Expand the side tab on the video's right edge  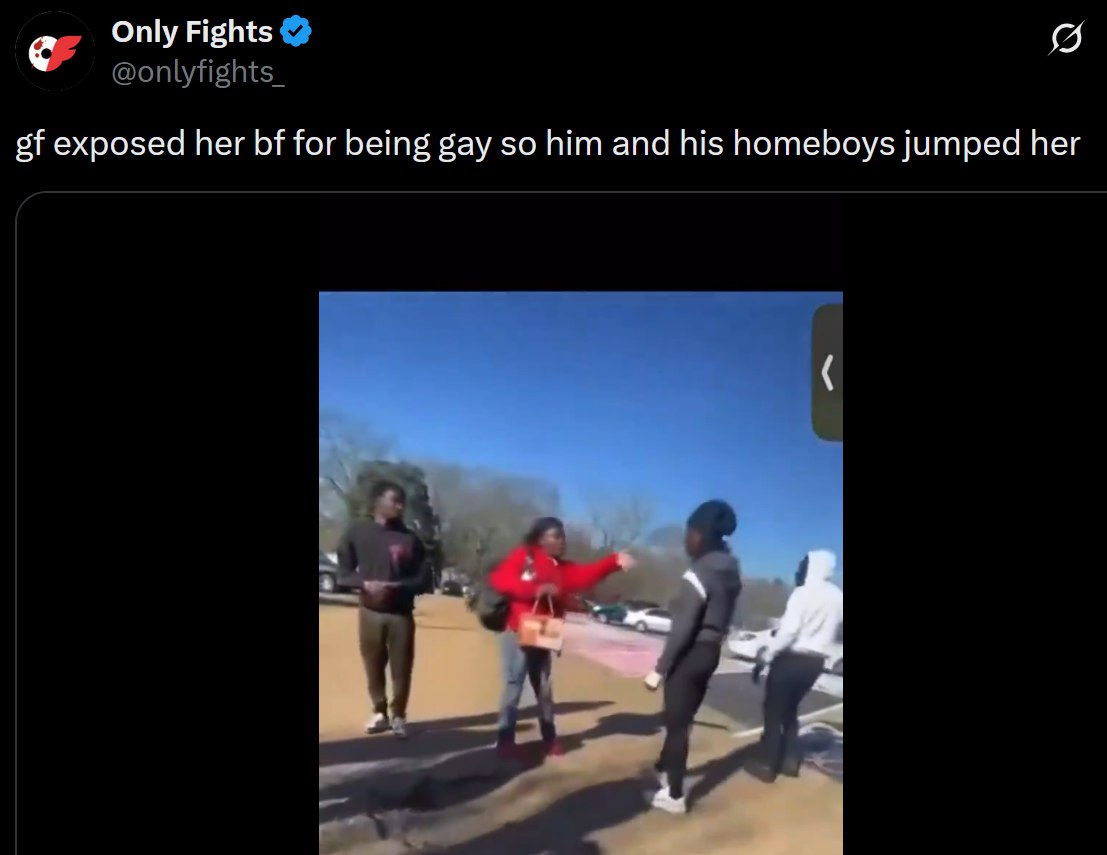point(827,373)
